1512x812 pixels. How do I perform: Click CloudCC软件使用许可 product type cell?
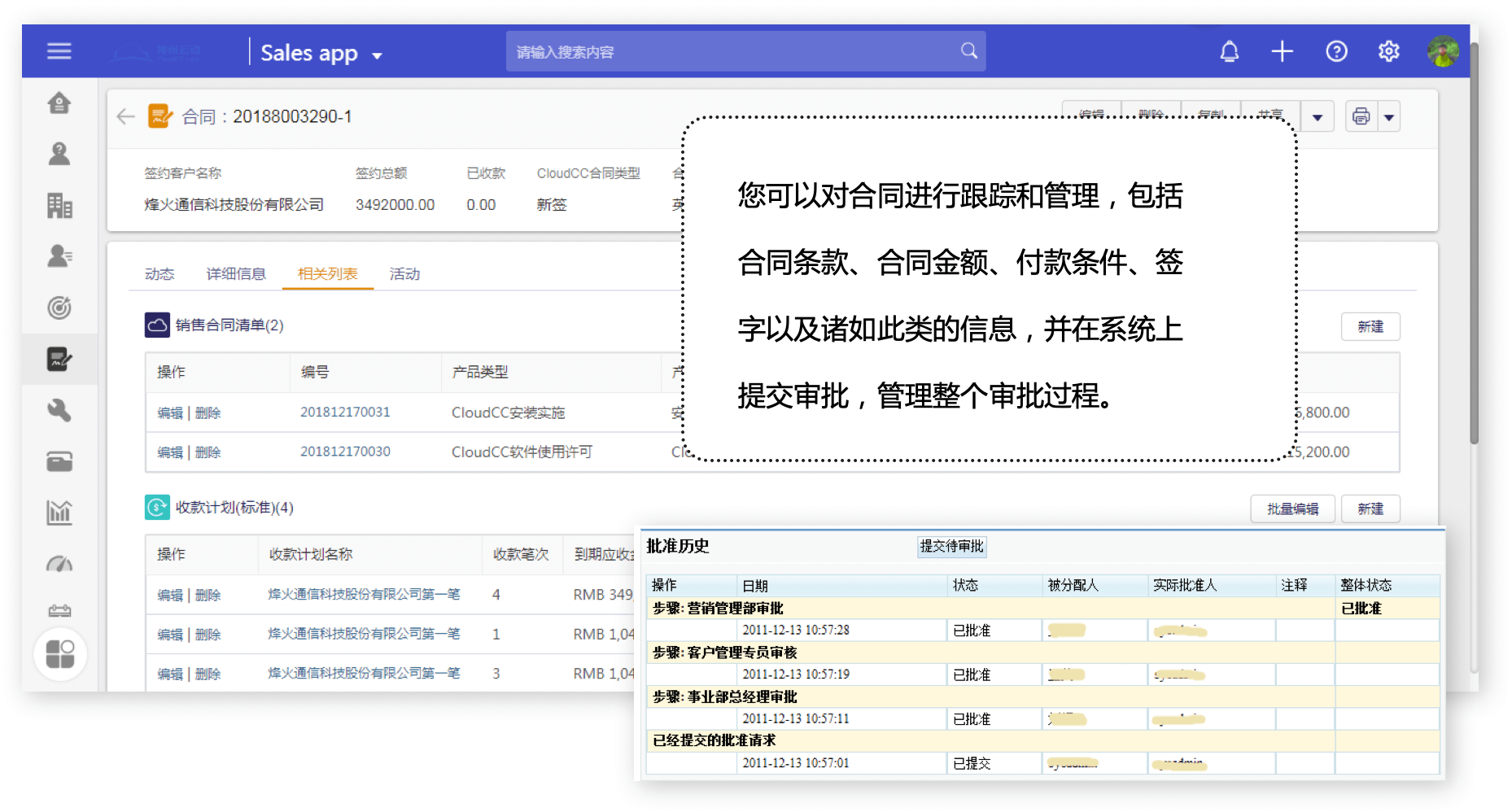[x=522, y=452]
